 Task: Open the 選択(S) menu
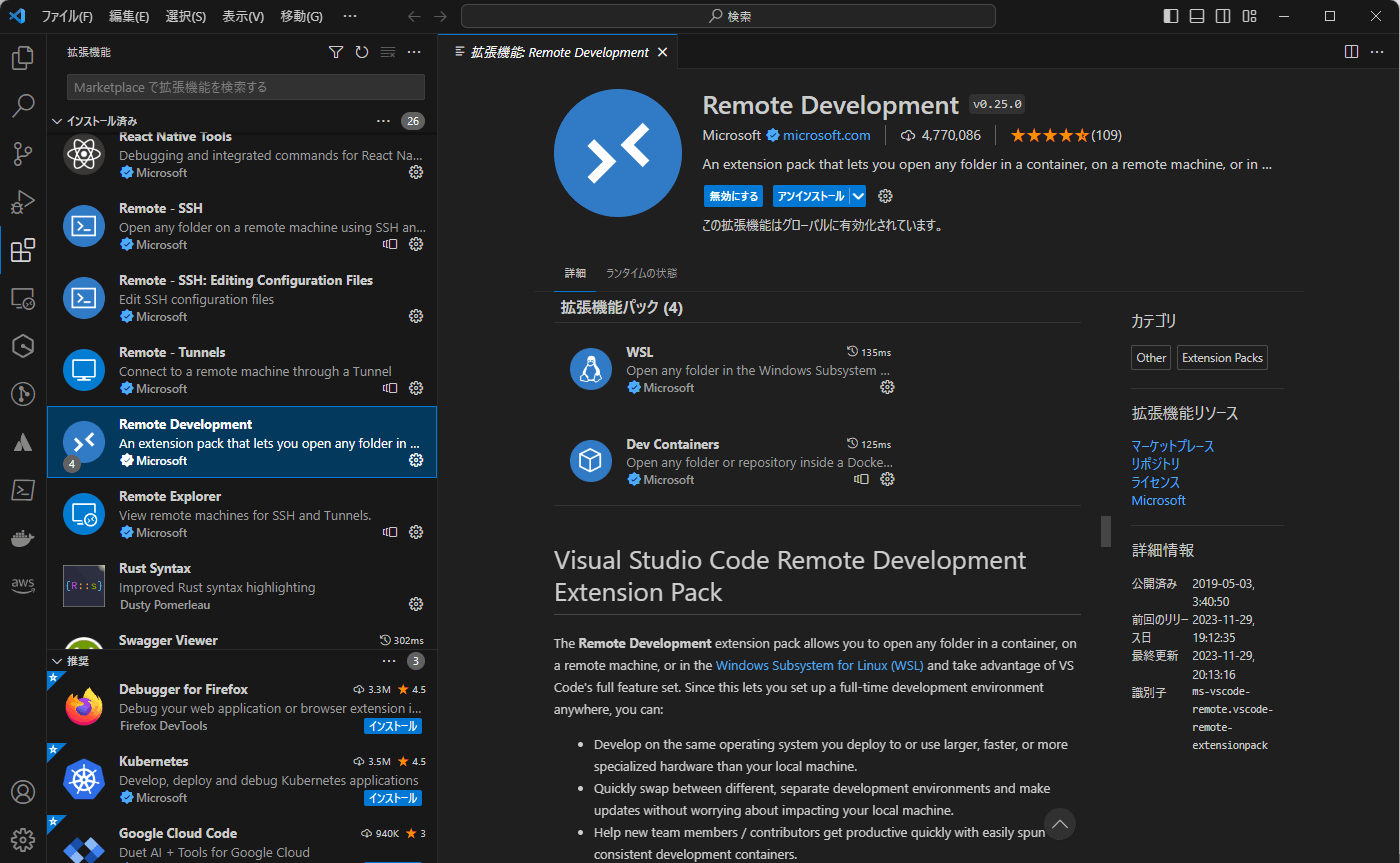186,16
